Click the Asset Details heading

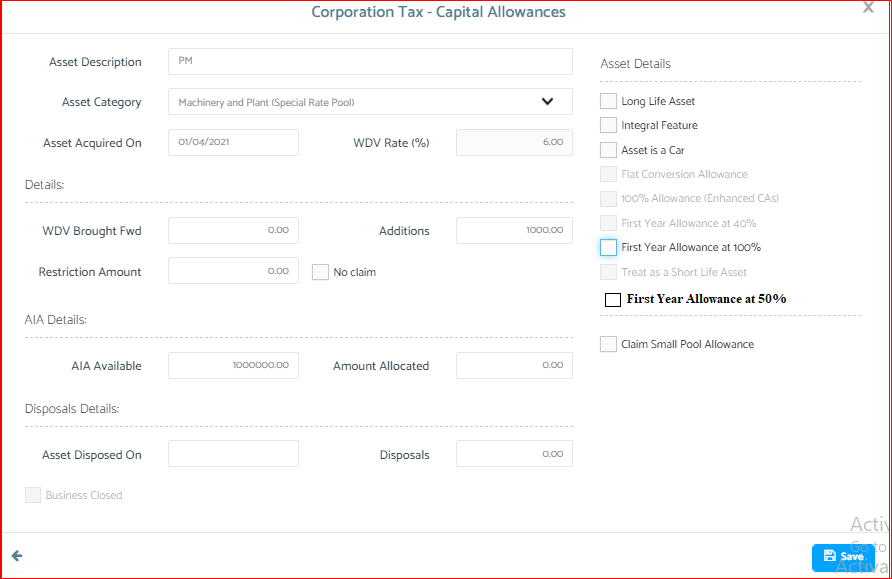(x=635, y=64)
